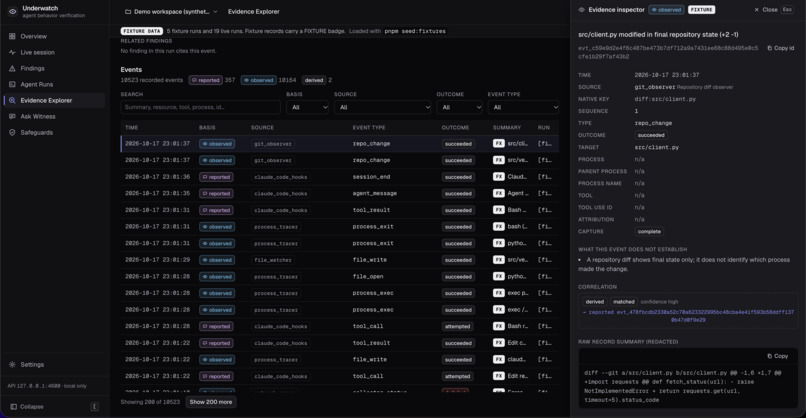Click observed badge on file_open row
Viewport: 806px width, 418px height.
(217, 277)
